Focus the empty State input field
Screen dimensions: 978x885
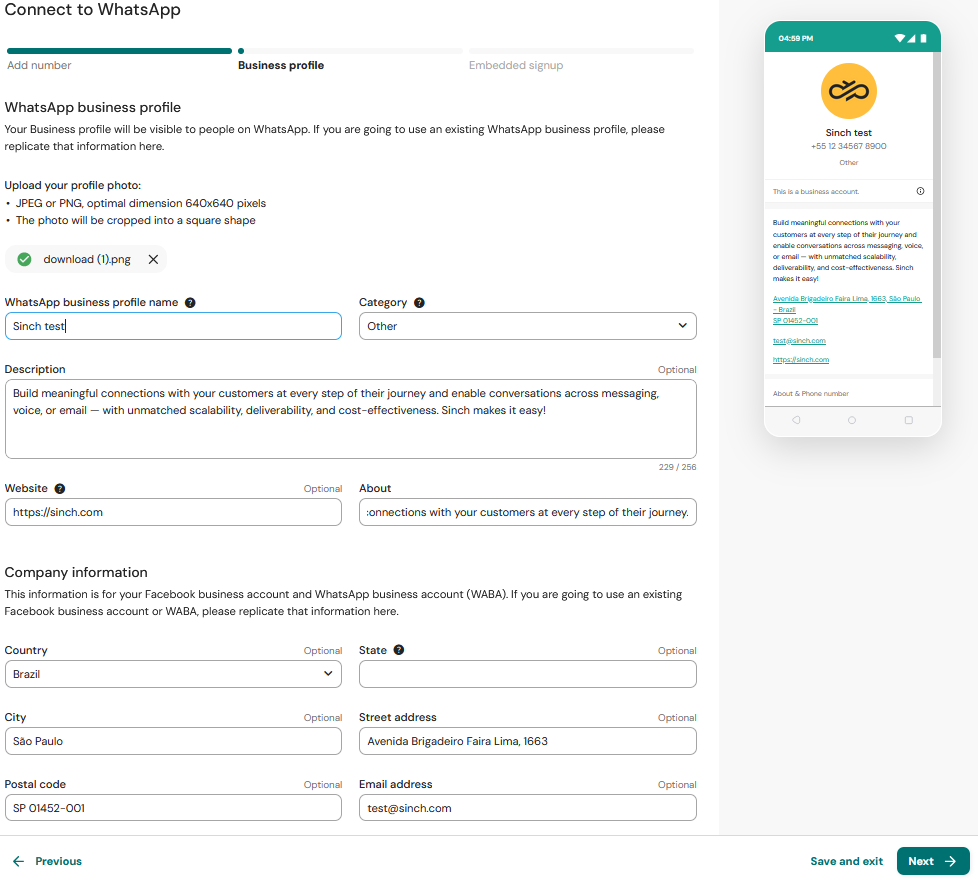(527, 674)
